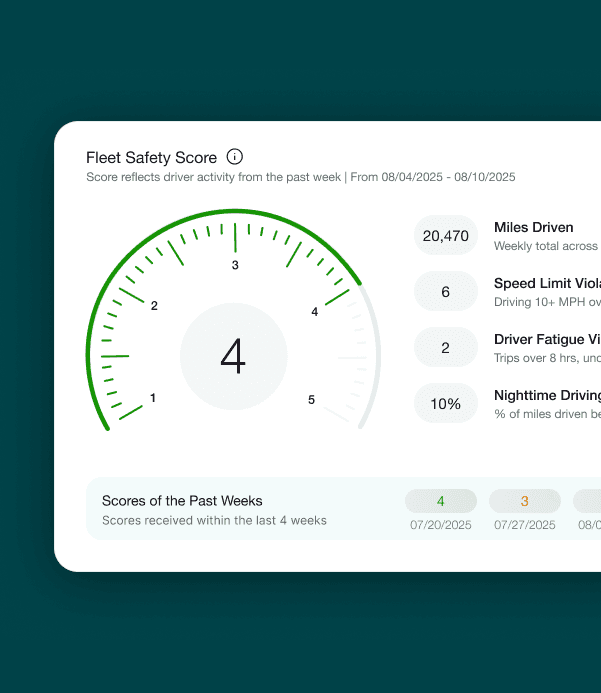Click gauge label 3
This screenshot has height=693, width=601.
[x=235, y=265]
